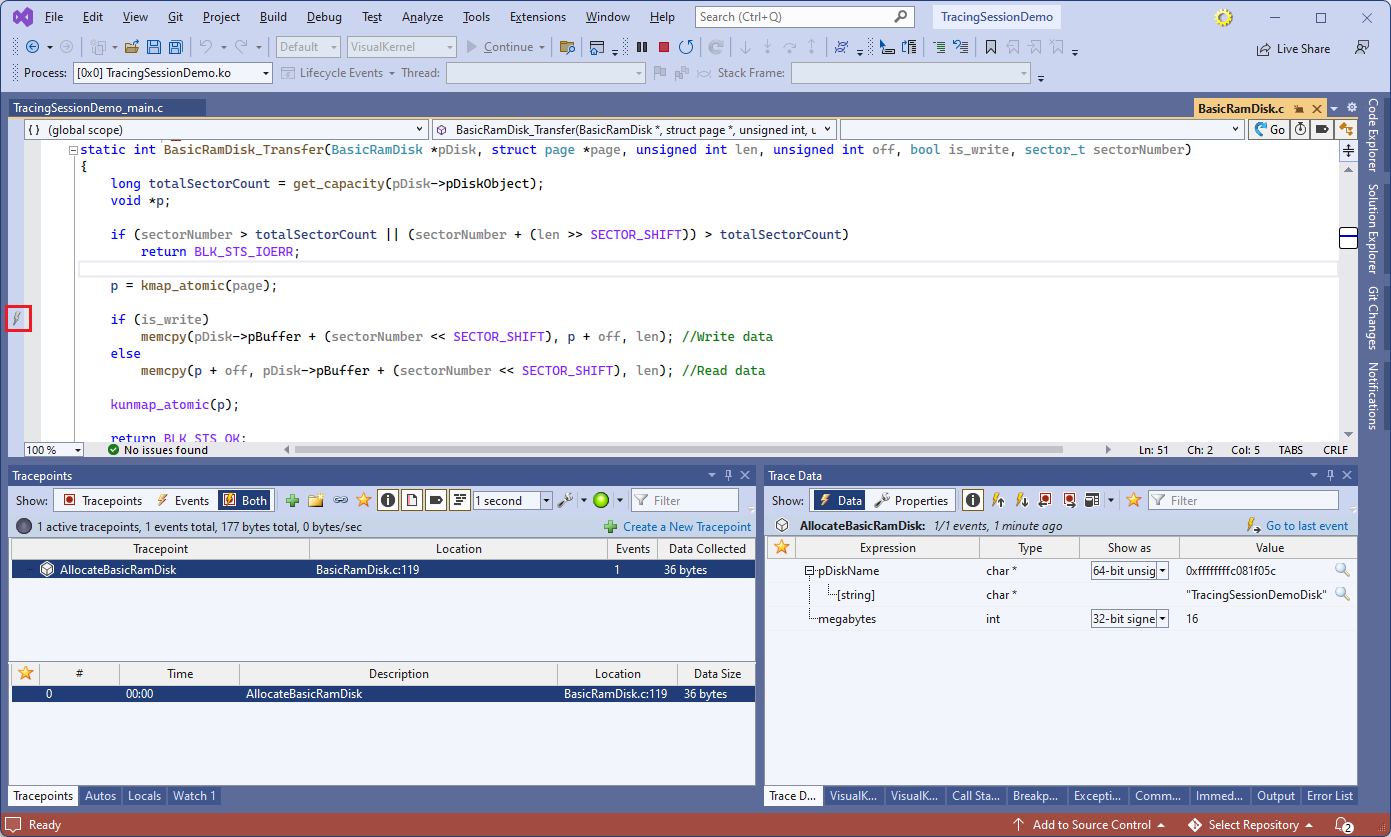Open the '1 second' interval dropdown
Image resolution: width=1391 pixels, height=837 pixels.
point(546,500)
